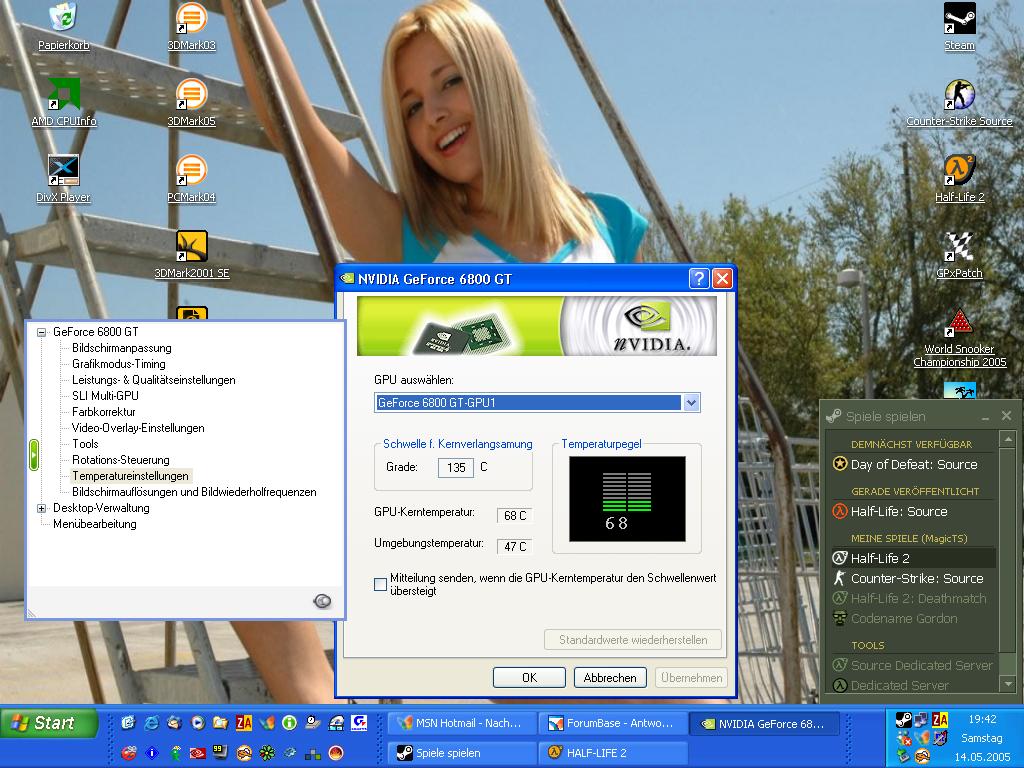The height and width of the screenshot is (768, 1024).
Task: Select Counter-Strike: Source in Steam list
Action: (x=914, y=579)
